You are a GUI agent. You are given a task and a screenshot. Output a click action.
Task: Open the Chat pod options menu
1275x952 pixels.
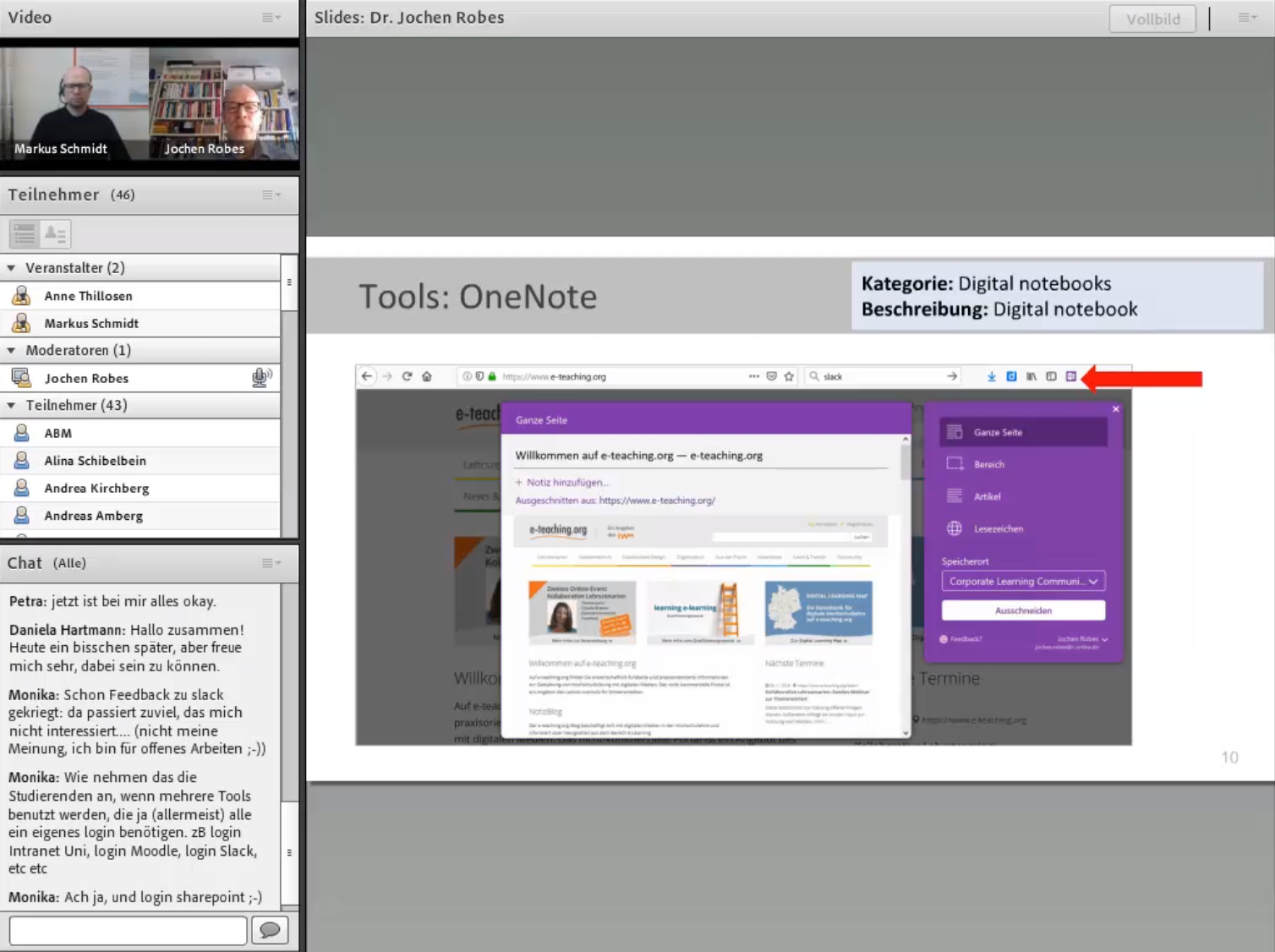pyautogui.click(x=271, y=563)
